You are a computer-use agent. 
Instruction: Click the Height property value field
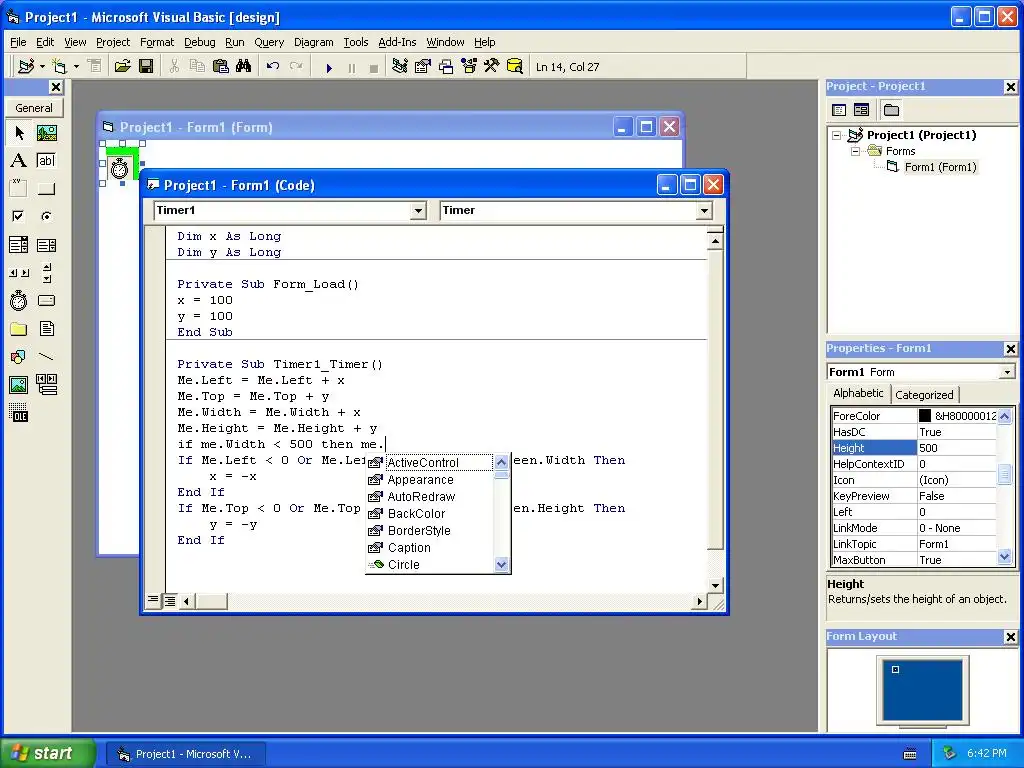click(957, 448)
